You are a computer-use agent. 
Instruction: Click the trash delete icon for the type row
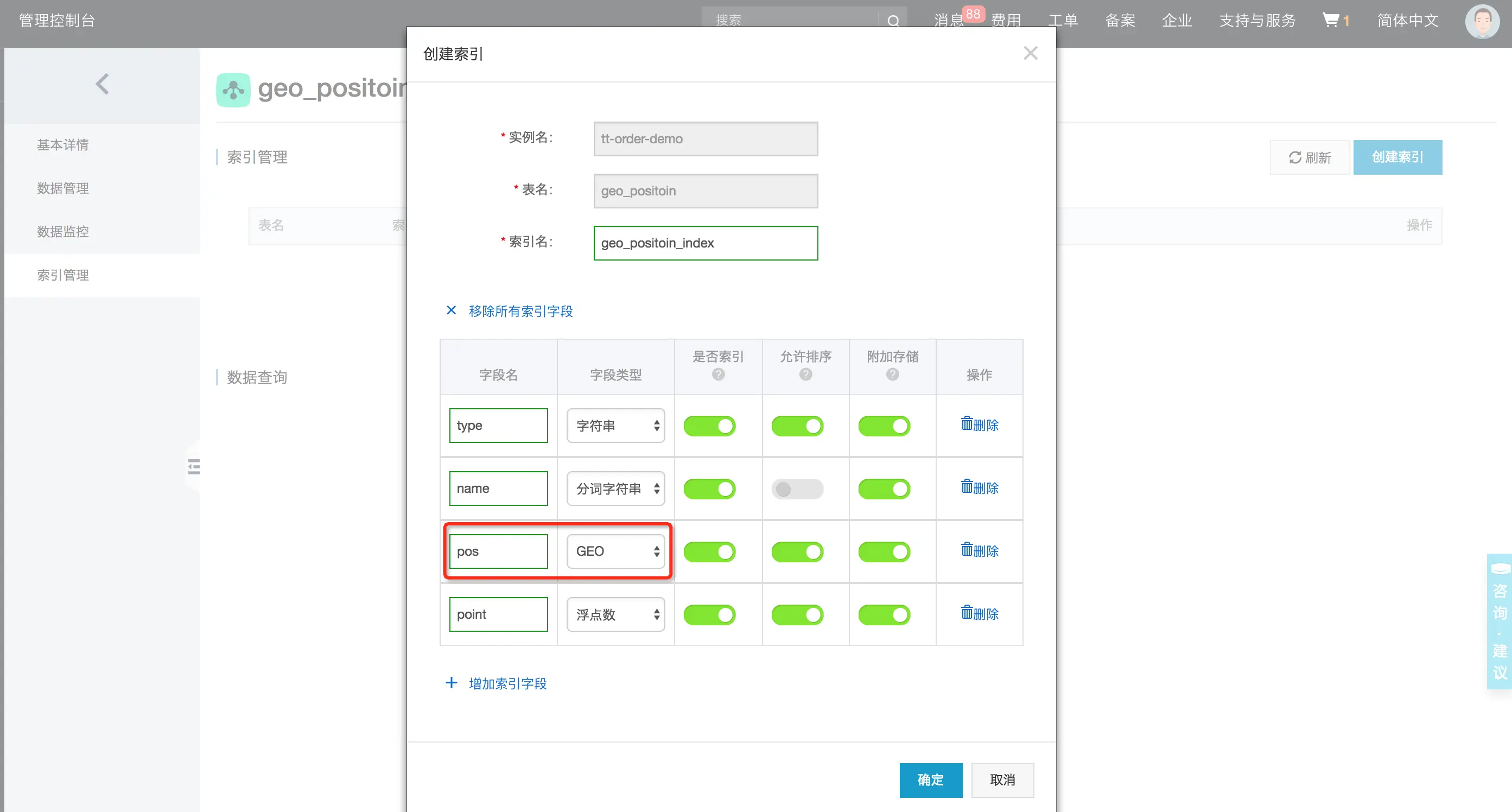click(967, 423)
